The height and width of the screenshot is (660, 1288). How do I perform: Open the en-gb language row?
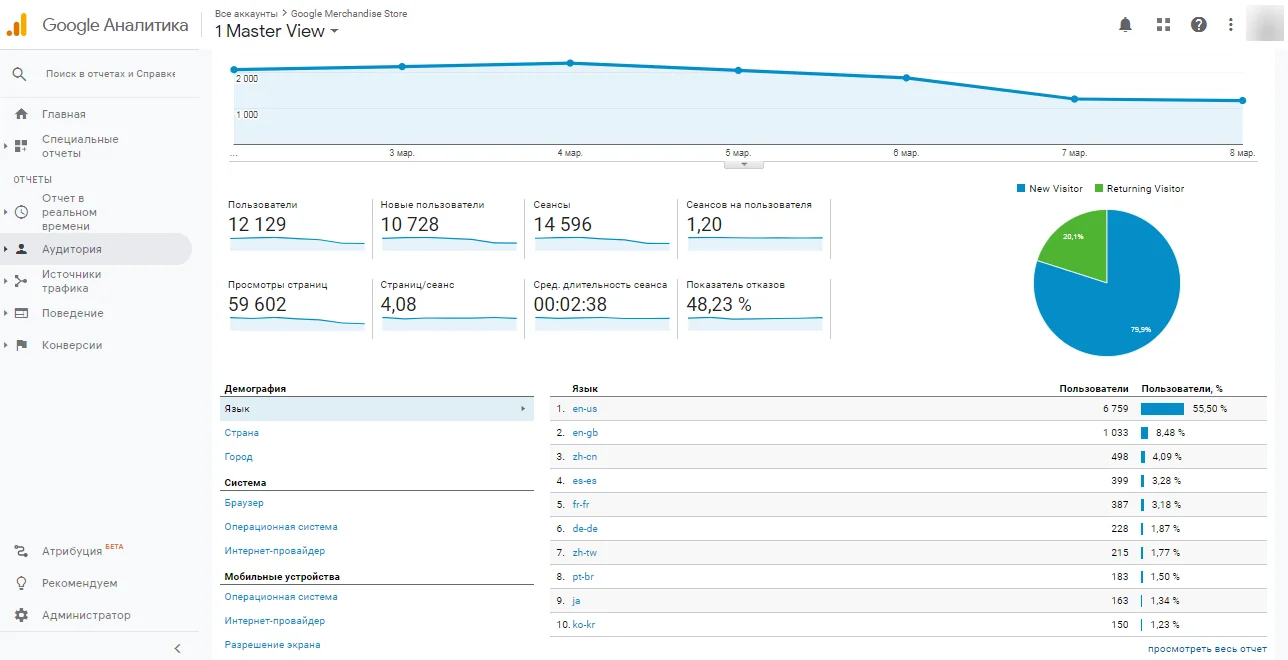(585, 433)
